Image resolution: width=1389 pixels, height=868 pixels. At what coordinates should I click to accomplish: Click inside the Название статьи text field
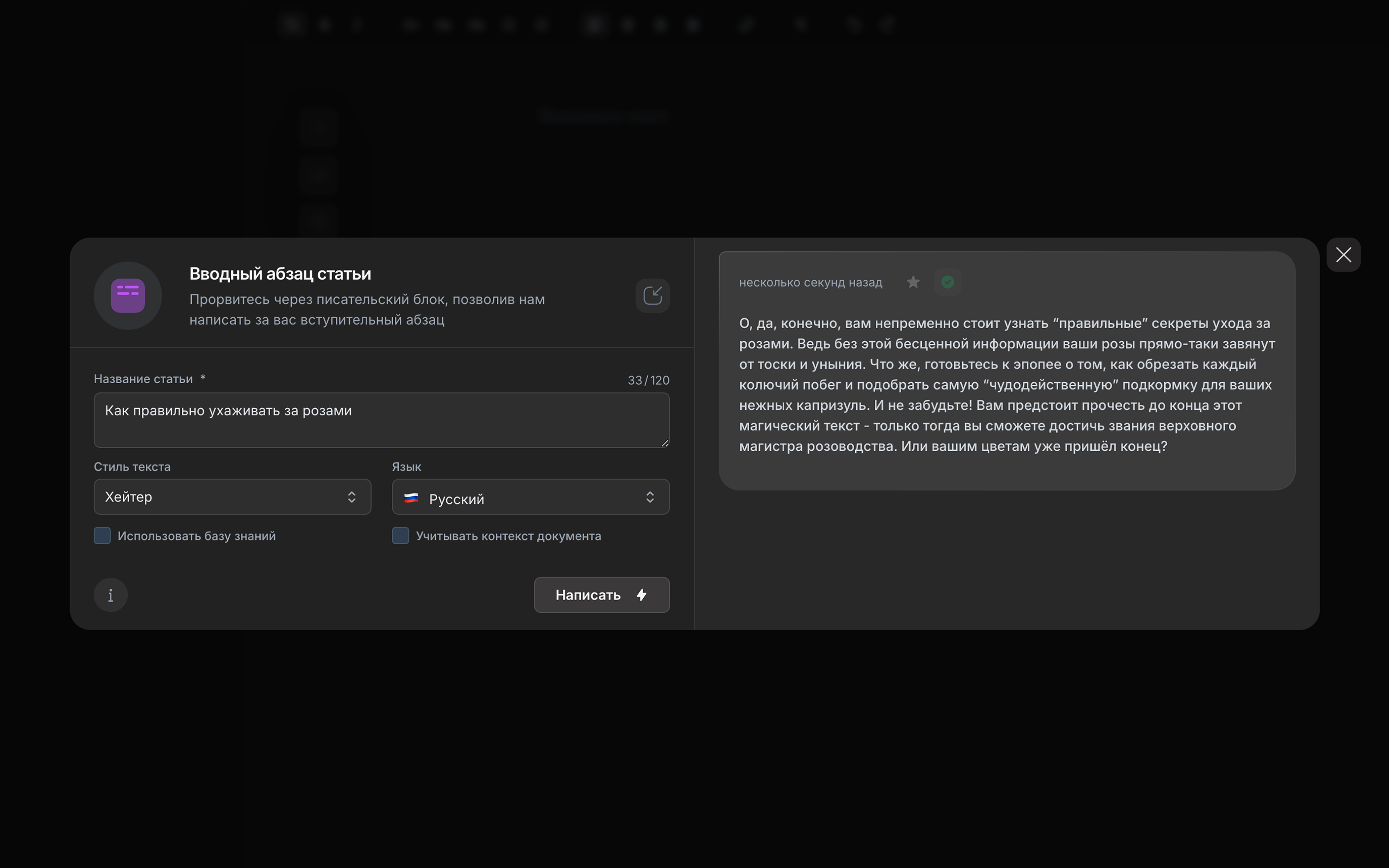pos(382,420)
